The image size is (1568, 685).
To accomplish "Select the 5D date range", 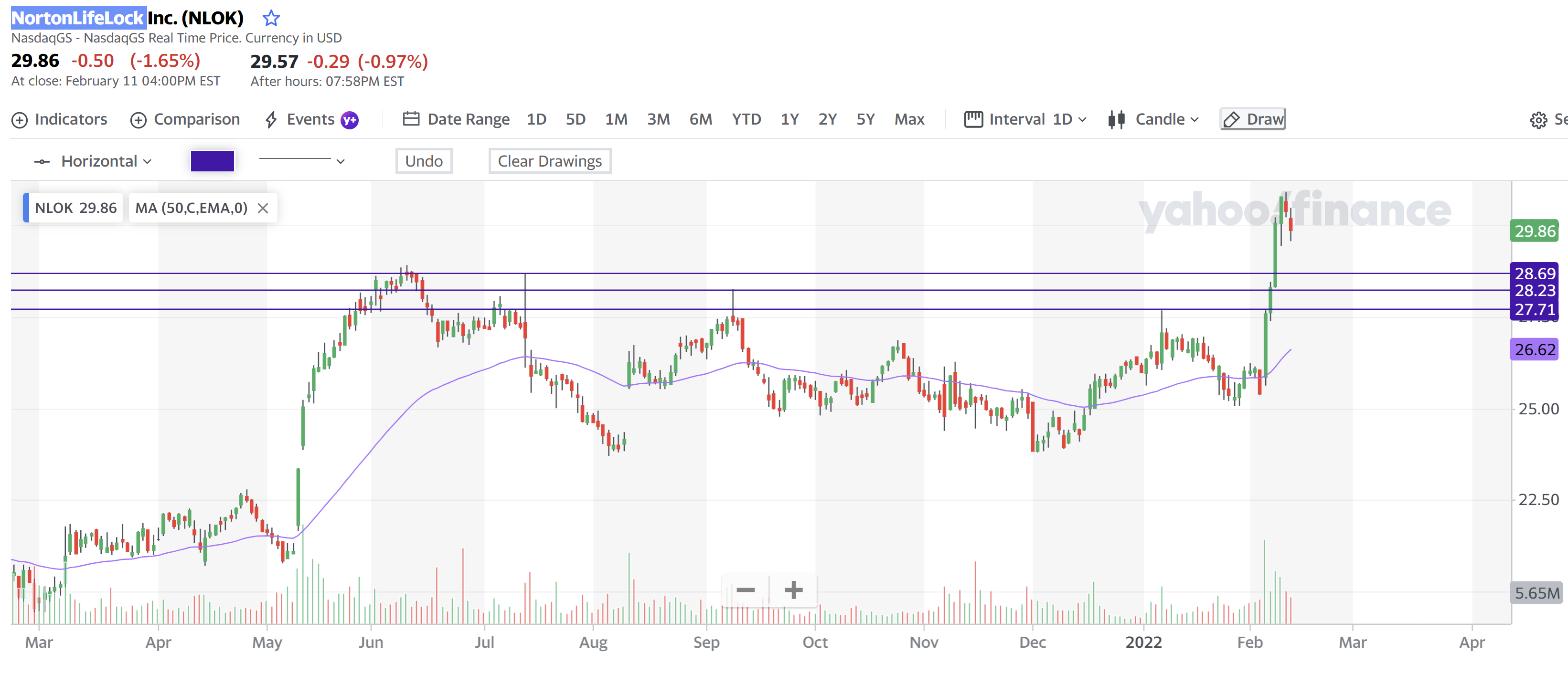I will [x=575, y=119].
